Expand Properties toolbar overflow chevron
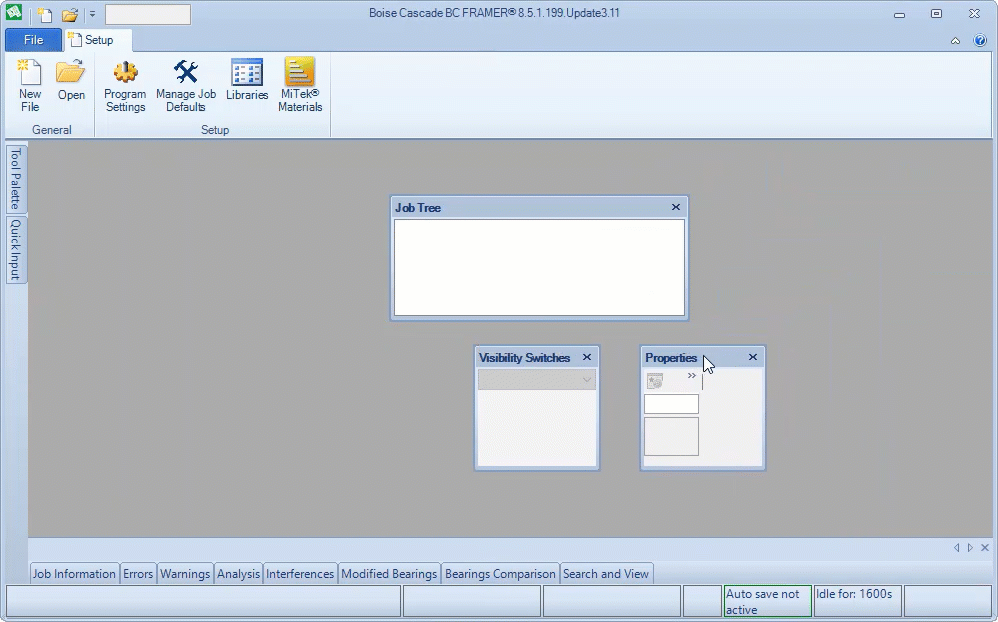 [692, 376]
